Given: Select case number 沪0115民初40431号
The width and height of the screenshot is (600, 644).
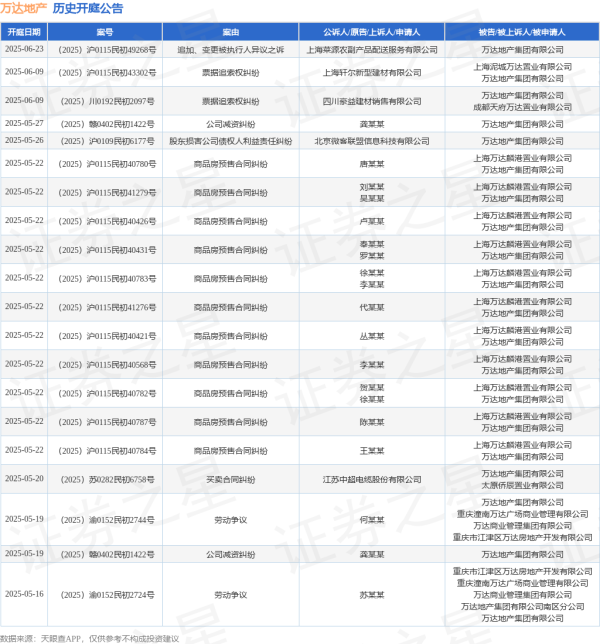Looking at the screenshot, I should coord(107,250).
